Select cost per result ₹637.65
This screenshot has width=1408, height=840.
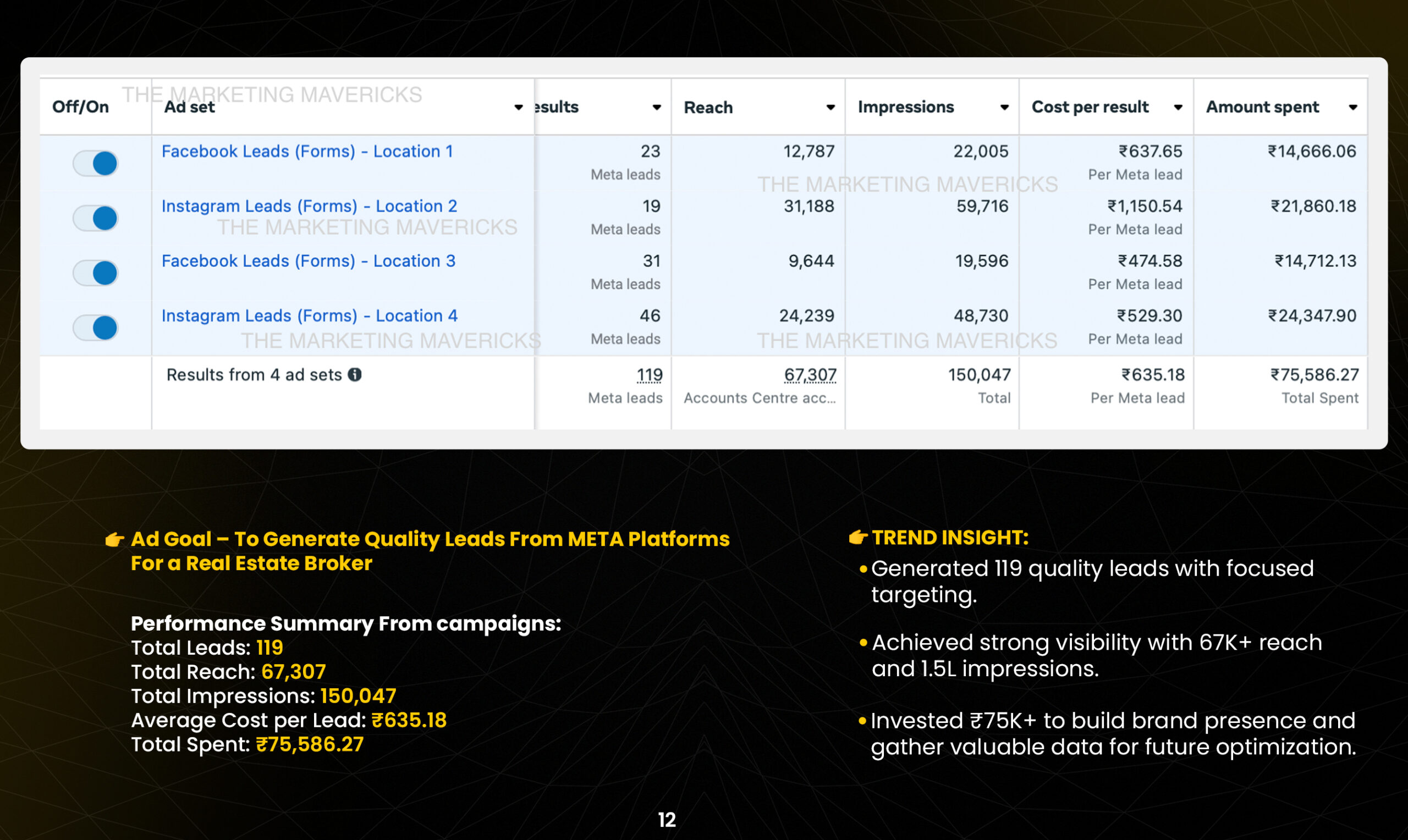coord(1151,152)
